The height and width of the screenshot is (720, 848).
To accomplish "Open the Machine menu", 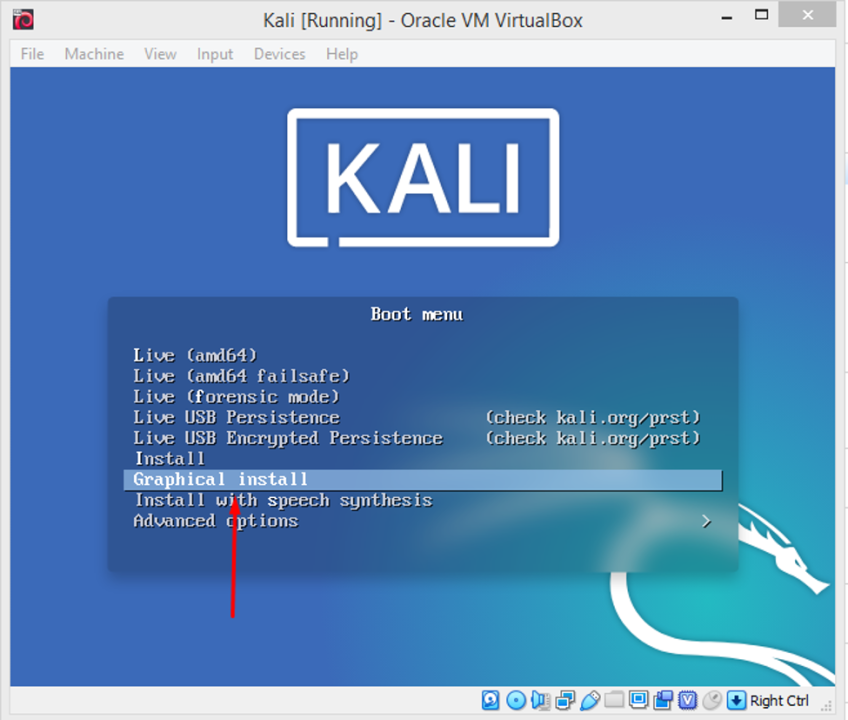I will tap(94, 54).
